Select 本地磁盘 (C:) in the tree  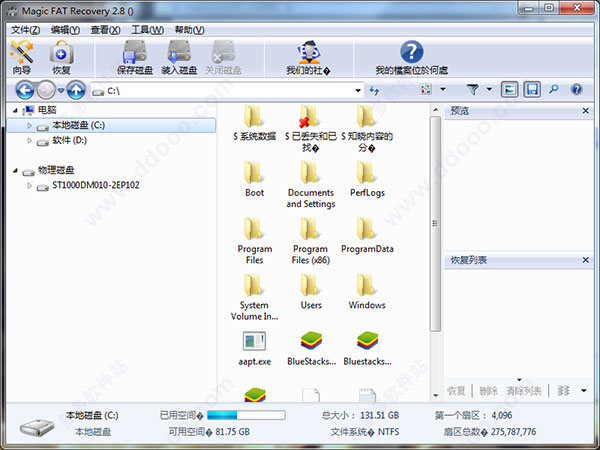(111, 125)
